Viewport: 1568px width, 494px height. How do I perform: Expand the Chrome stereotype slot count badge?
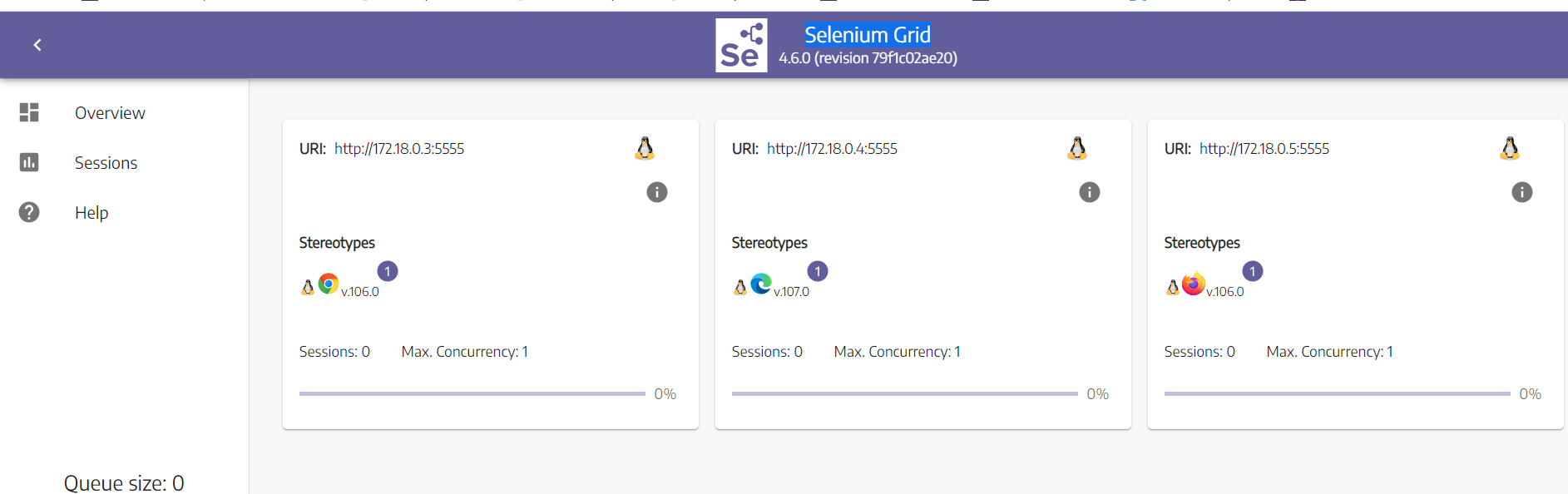coord(387,270)
